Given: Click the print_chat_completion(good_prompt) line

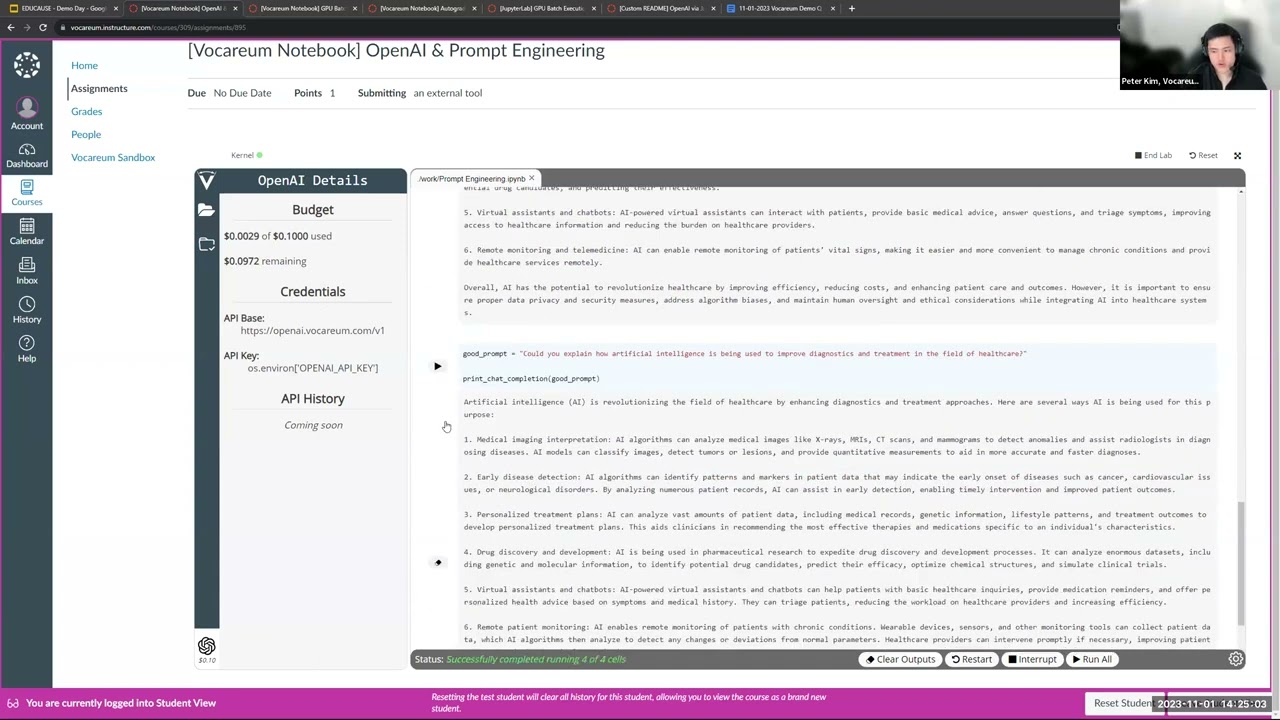Looking at the screenshot, I should coord(531,378).
